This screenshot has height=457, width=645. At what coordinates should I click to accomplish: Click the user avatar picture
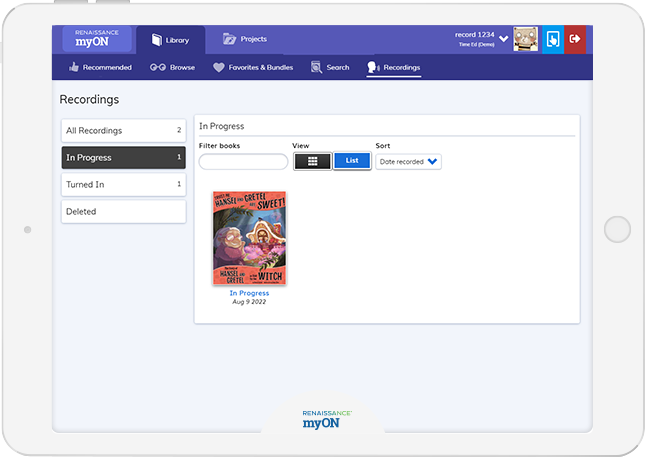click(525, 39)
